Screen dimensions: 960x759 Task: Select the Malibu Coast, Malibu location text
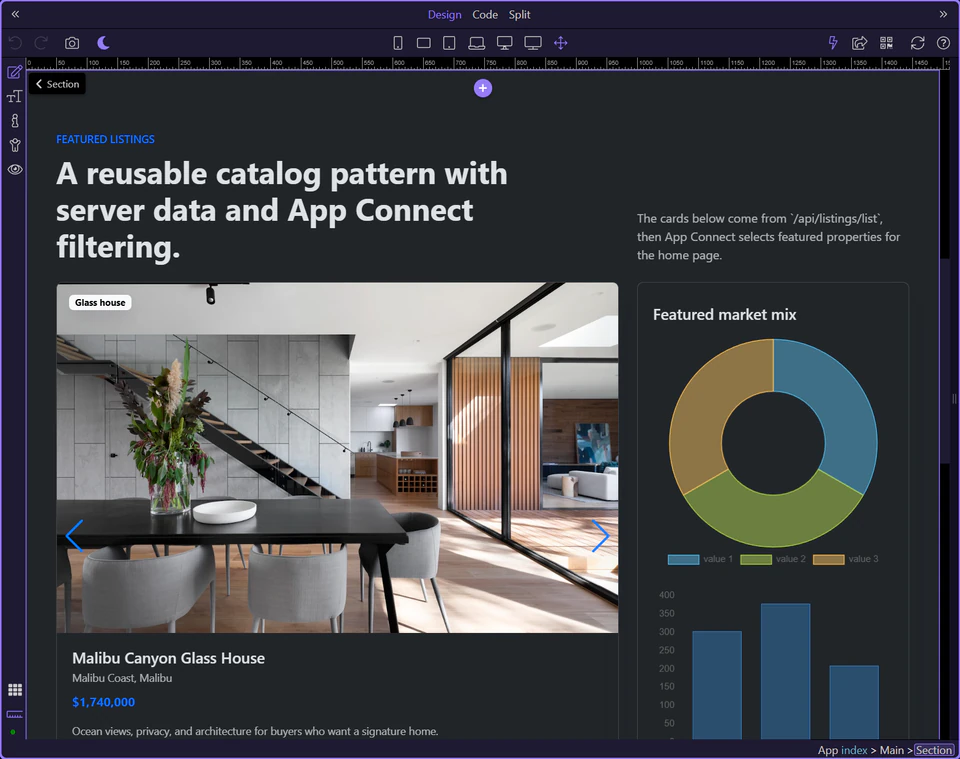click(x=122, y=678)
